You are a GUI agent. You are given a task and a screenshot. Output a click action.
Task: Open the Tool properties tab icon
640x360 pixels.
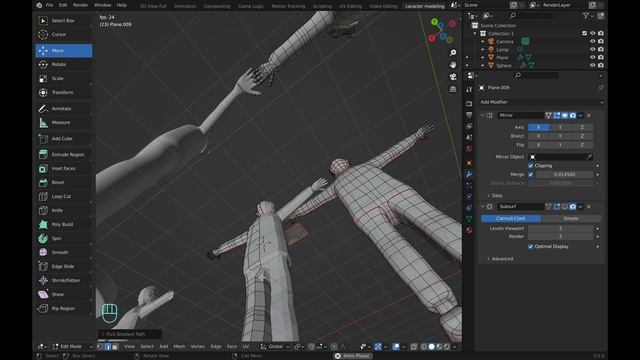point(469,89)
